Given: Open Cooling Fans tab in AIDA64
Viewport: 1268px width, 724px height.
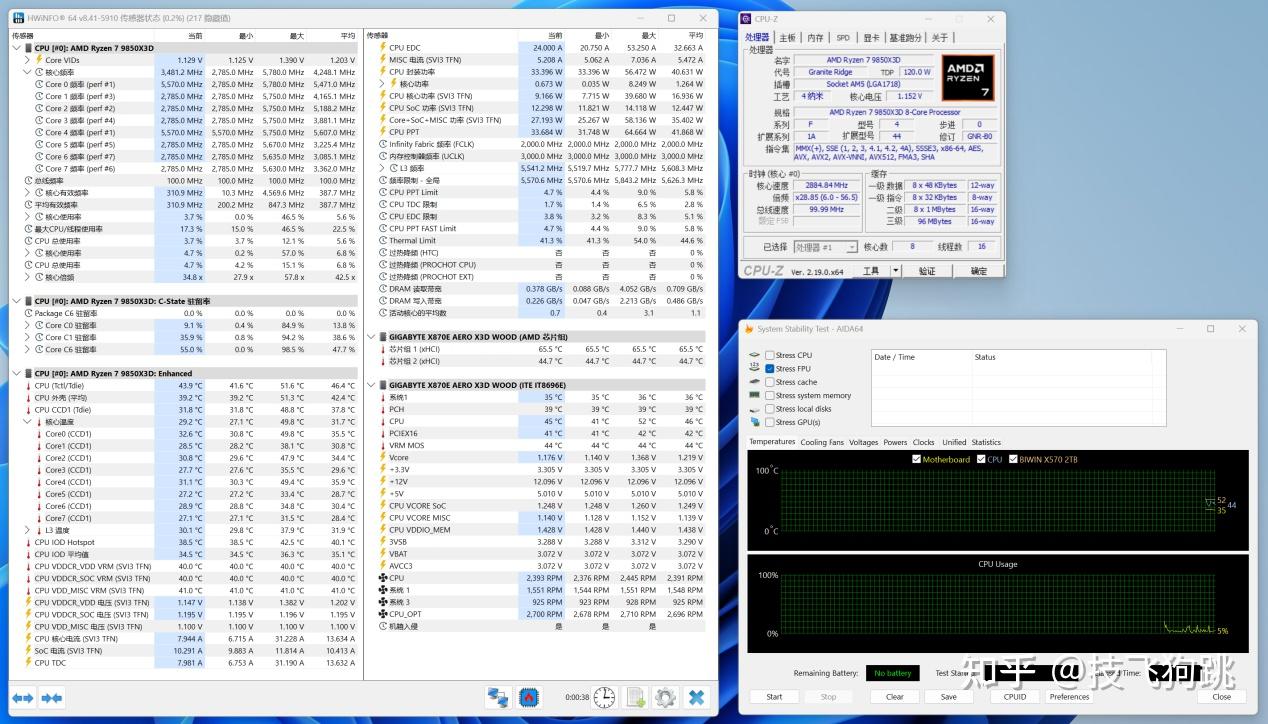Looking at the screenshot, I should [822, 442].
